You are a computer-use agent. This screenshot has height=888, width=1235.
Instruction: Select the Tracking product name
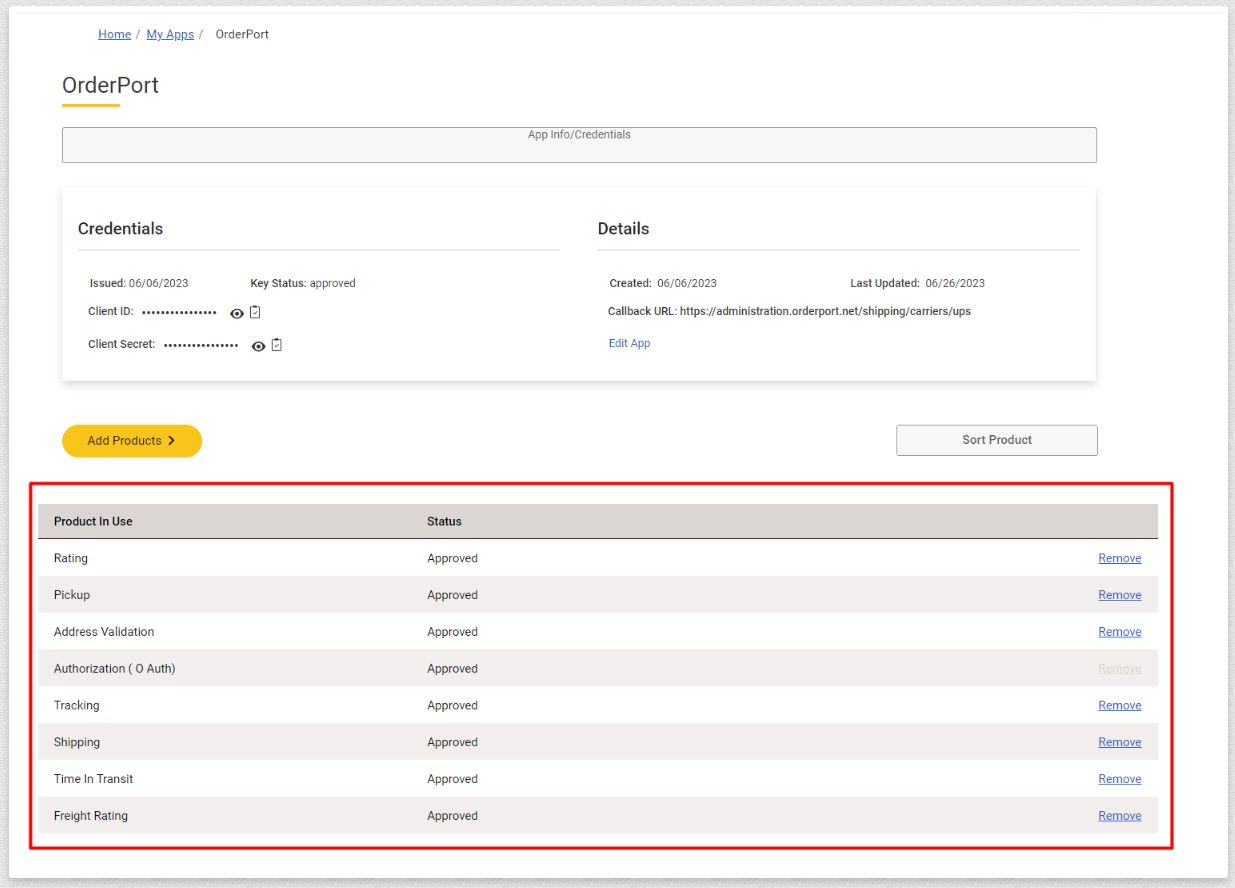pos(77,705)
